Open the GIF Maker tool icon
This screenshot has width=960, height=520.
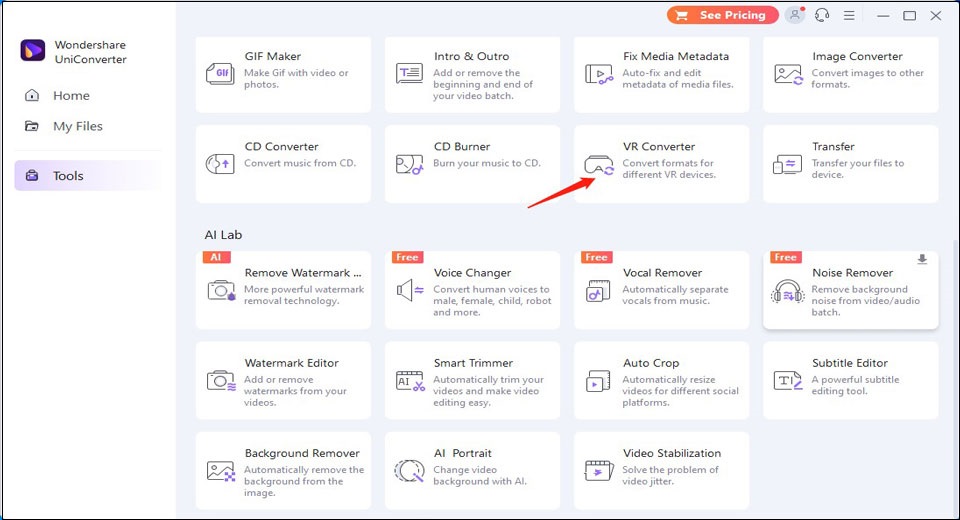[x=220, y=74]
